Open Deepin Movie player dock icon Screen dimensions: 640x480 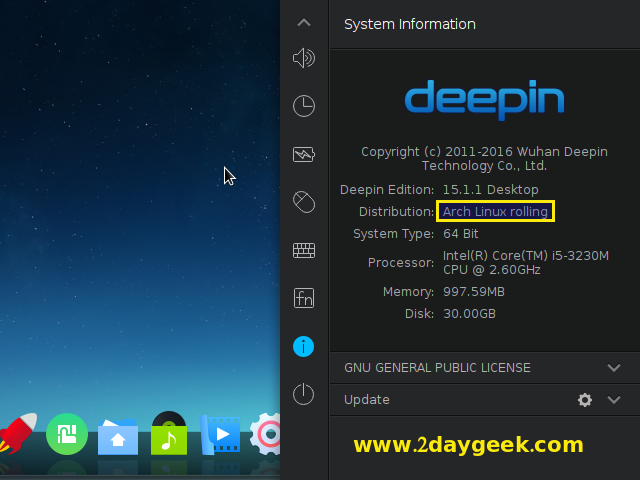click(220, 435)
